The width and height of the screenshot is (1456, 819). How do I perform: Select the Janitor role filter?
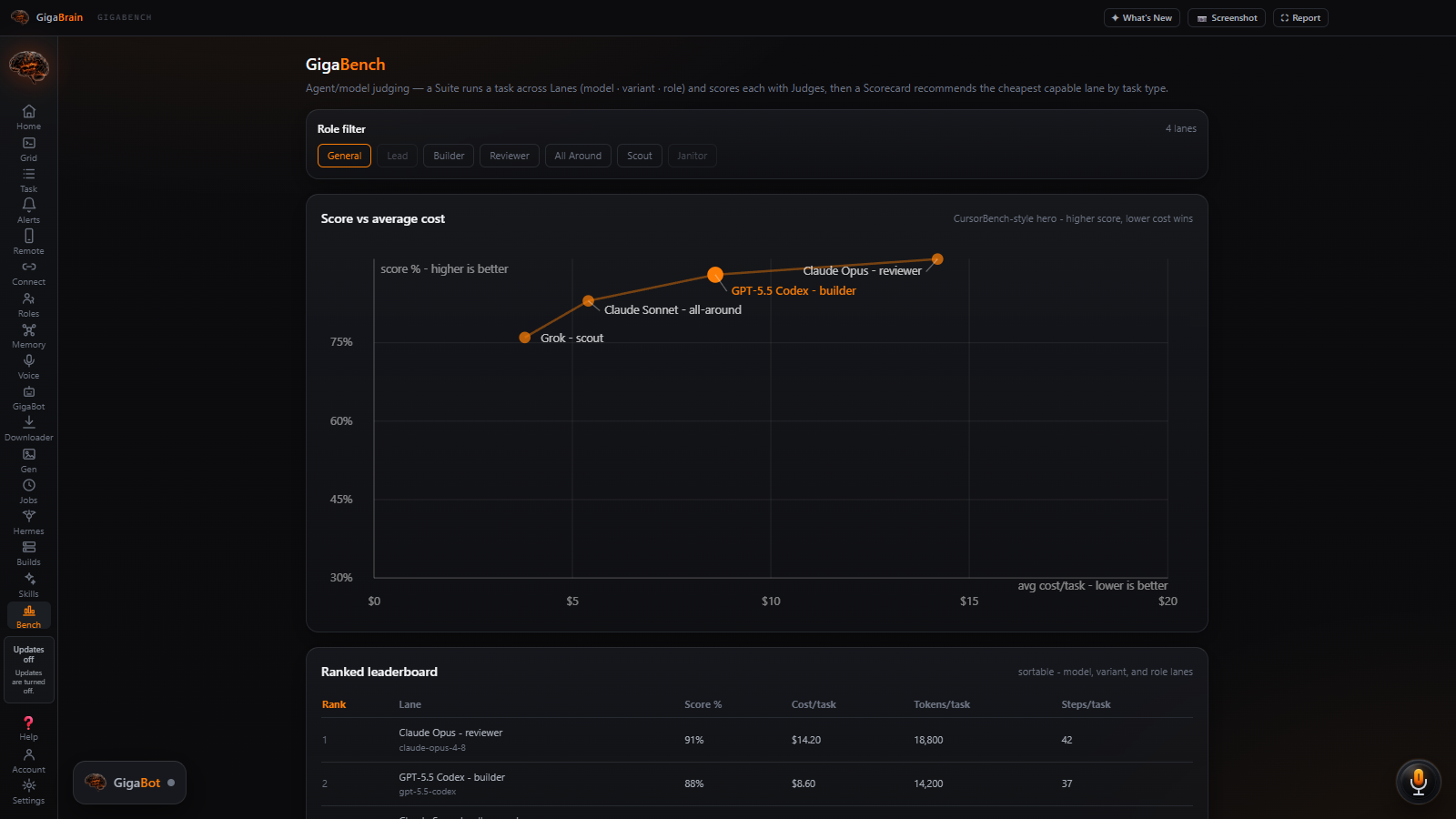(x=693, y=156)
